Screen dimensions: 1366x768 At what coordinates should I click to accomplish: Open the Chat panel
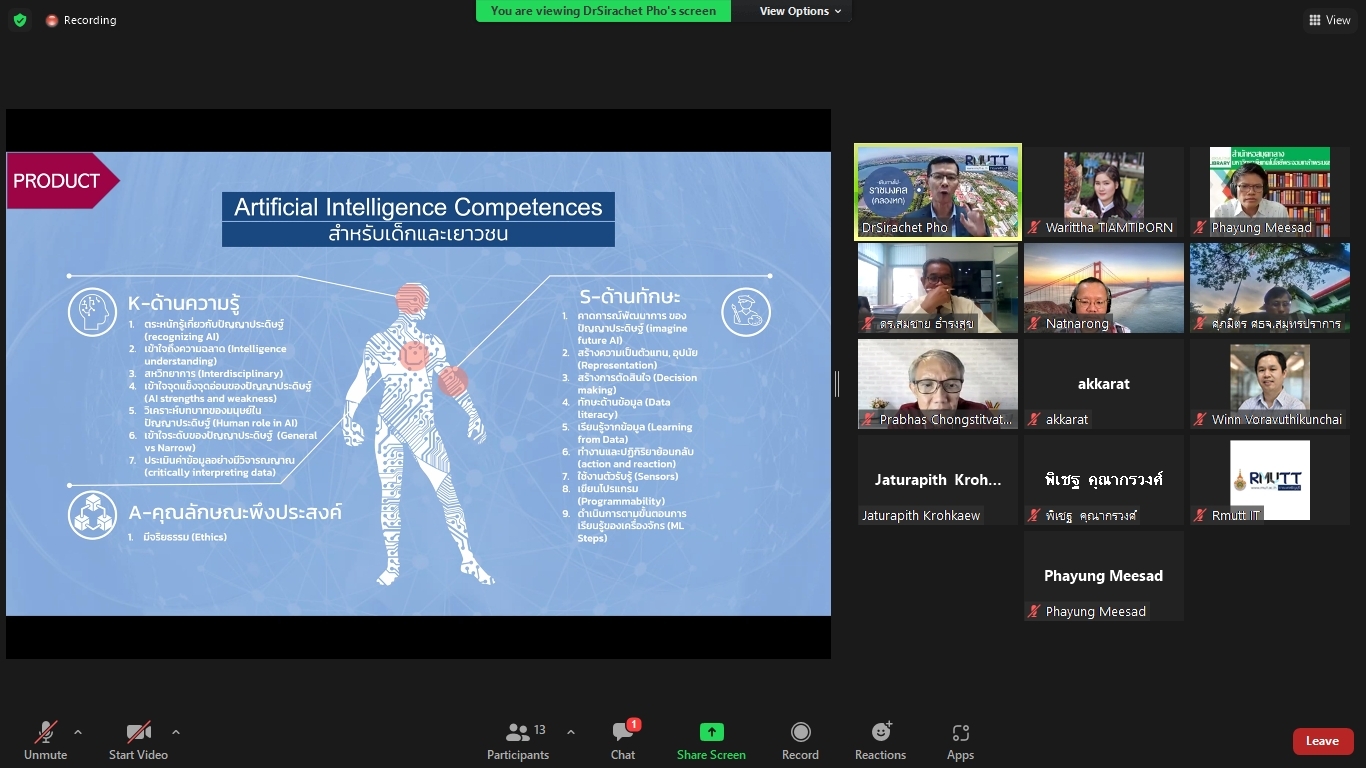click(x=623, y=741)
